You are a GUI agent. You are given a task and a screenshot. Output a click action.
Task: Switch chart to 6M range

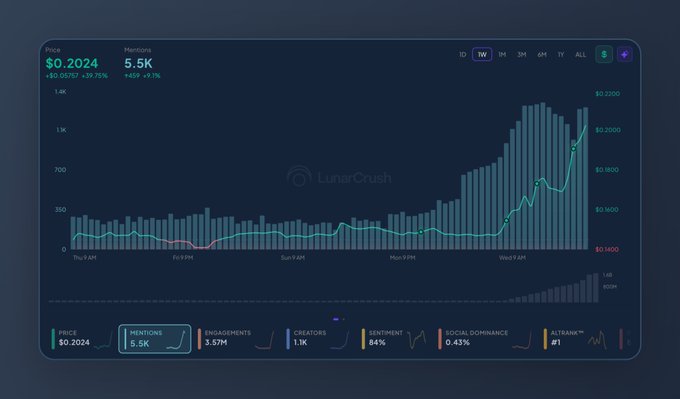pyautogui.click(x=542, y=54)
